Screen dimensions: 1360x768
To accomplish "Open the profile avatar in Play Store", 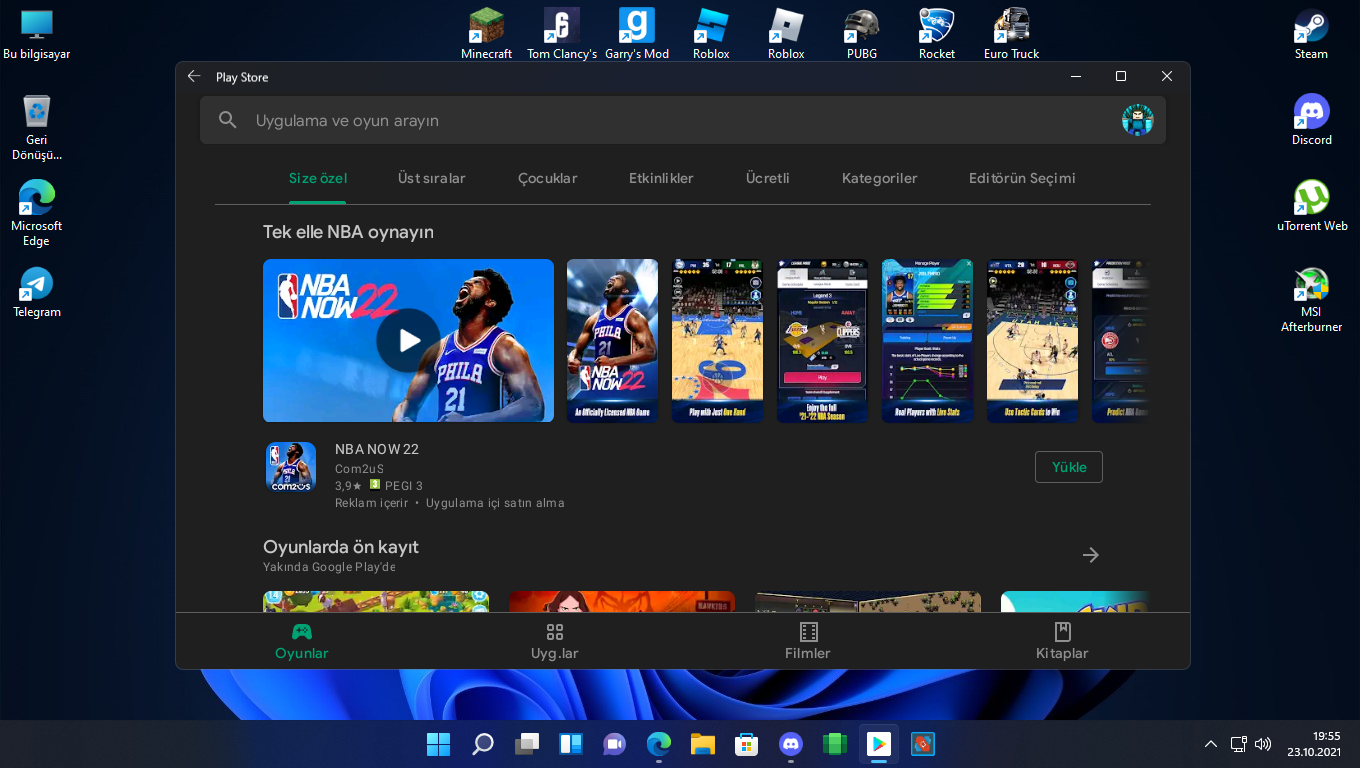I will [x=1137, y=120].
